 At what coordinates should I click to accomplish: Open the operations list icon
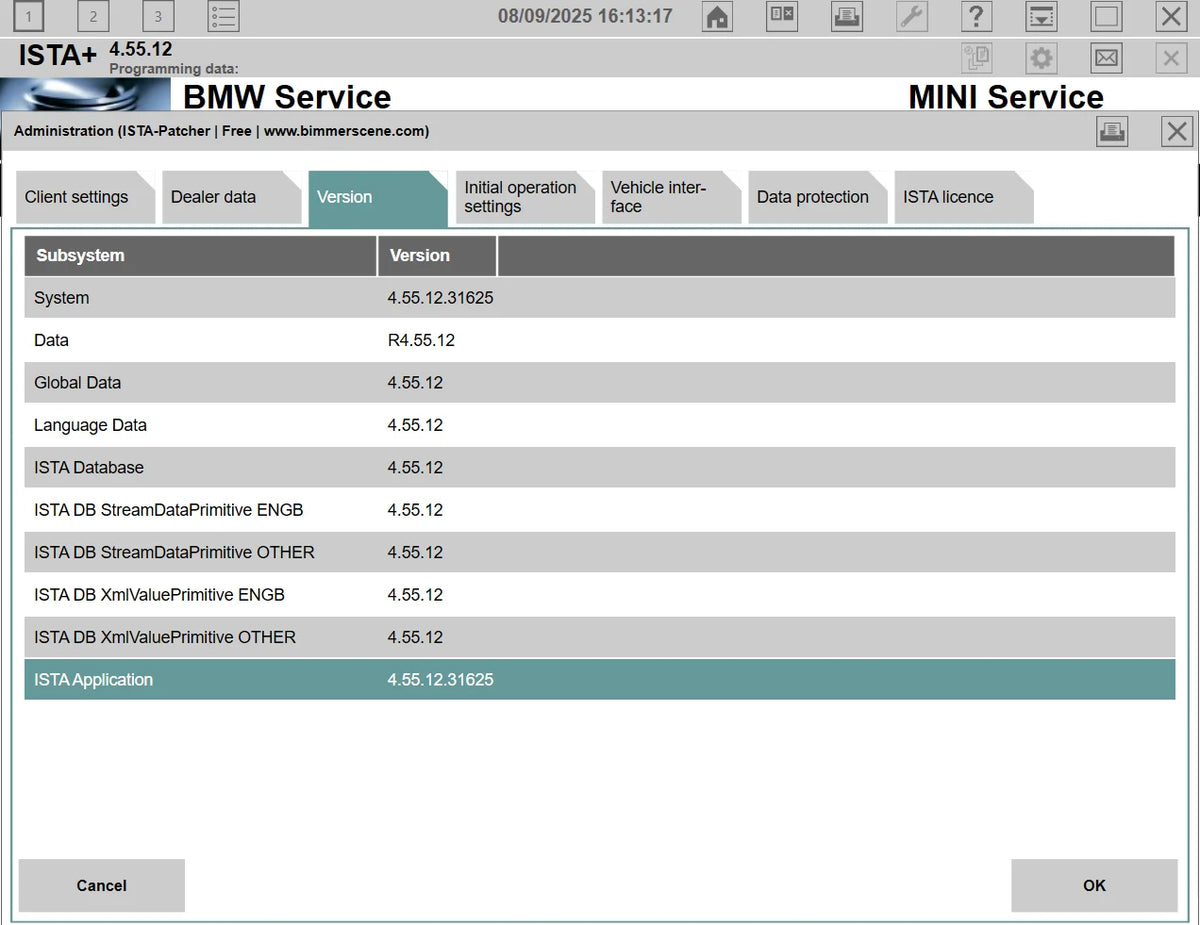pyautogui.click(x=223, y=16)
